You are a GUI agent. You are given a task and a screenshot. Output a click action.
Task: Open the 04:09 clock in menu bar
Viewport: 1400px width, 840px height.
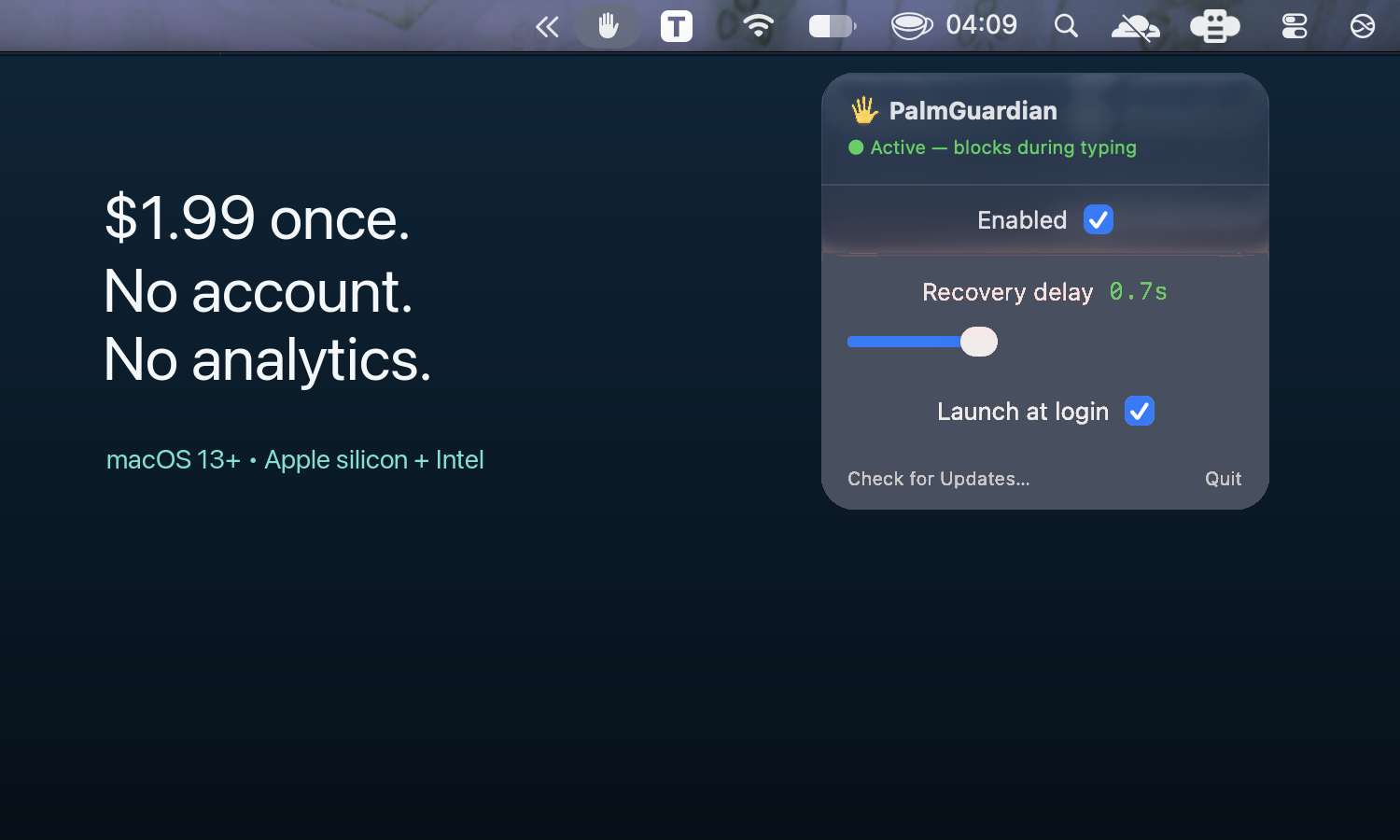click(x=982, y=25)
